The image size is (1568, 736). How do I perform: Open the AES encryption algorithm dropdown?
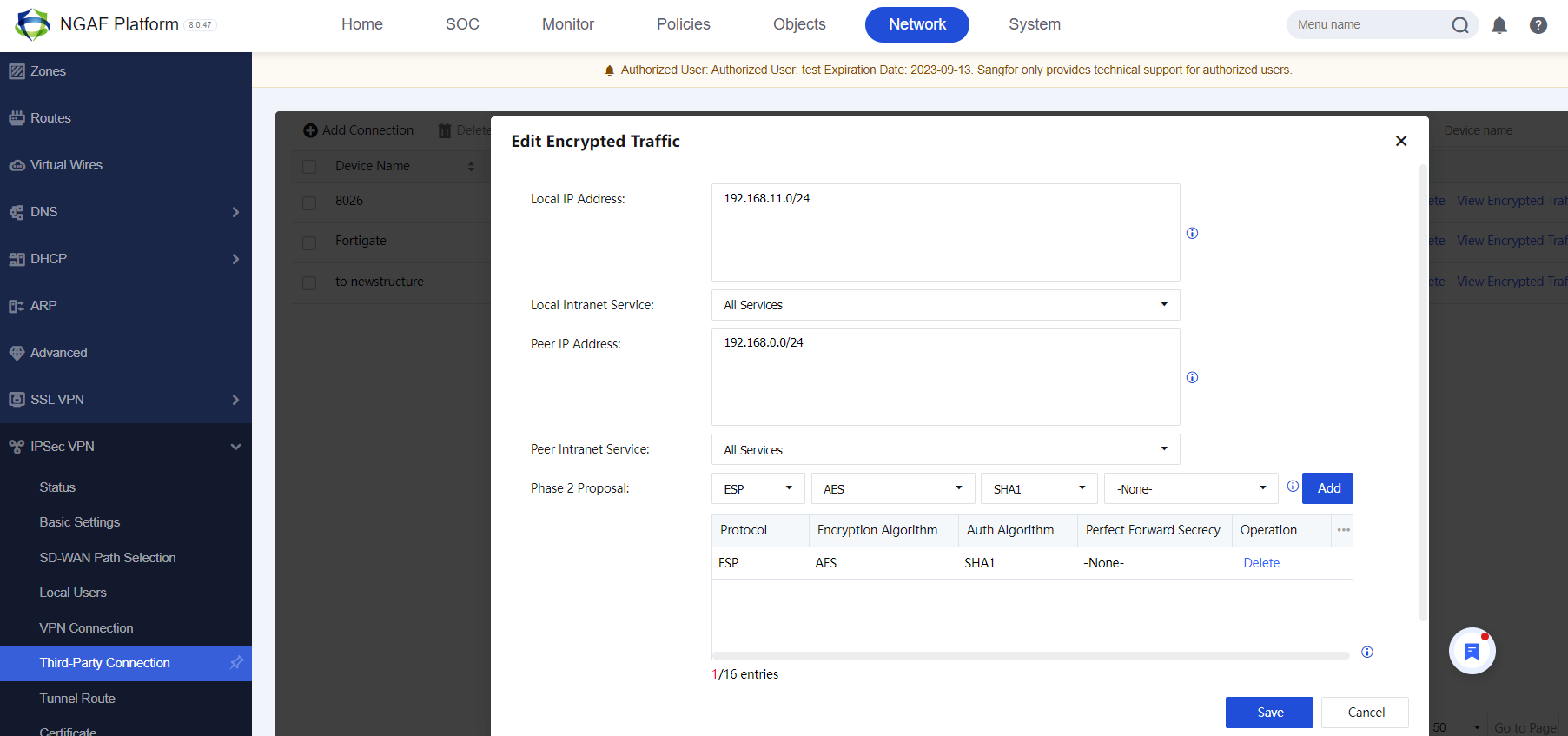point(893,488)
